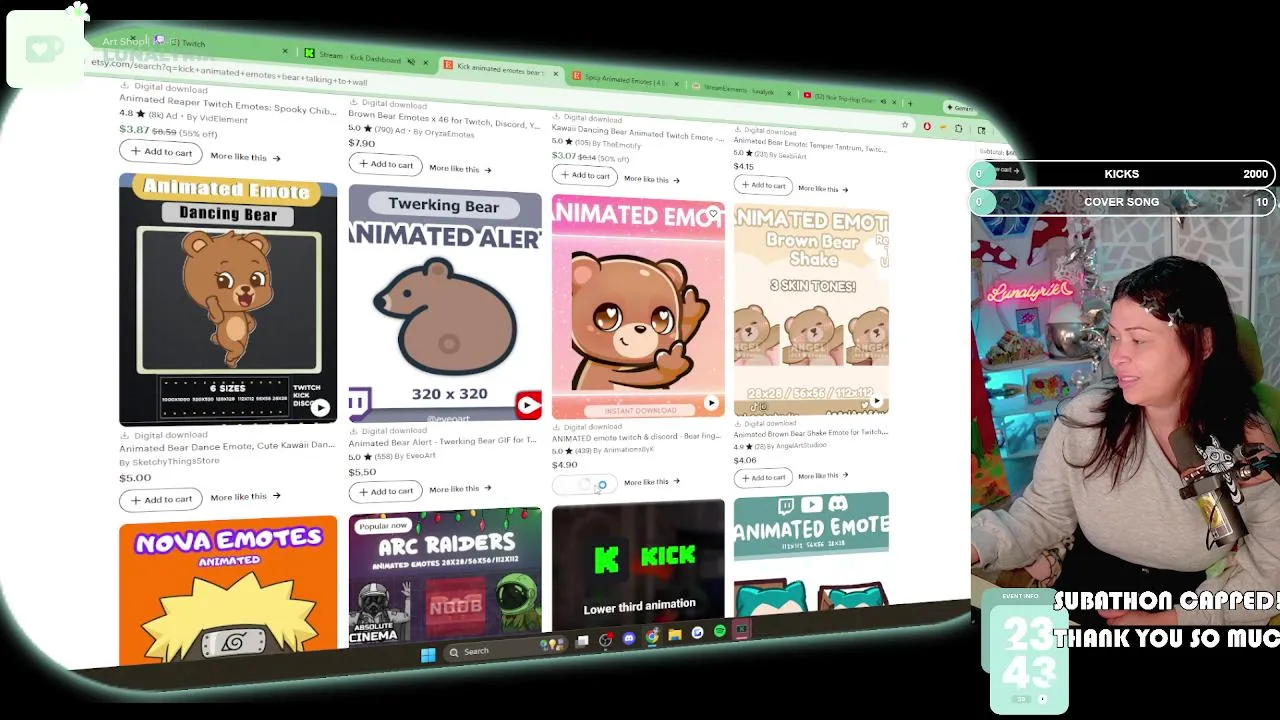Open the Windows Start menu
The image size is (1280, 720).
[428, 655]
